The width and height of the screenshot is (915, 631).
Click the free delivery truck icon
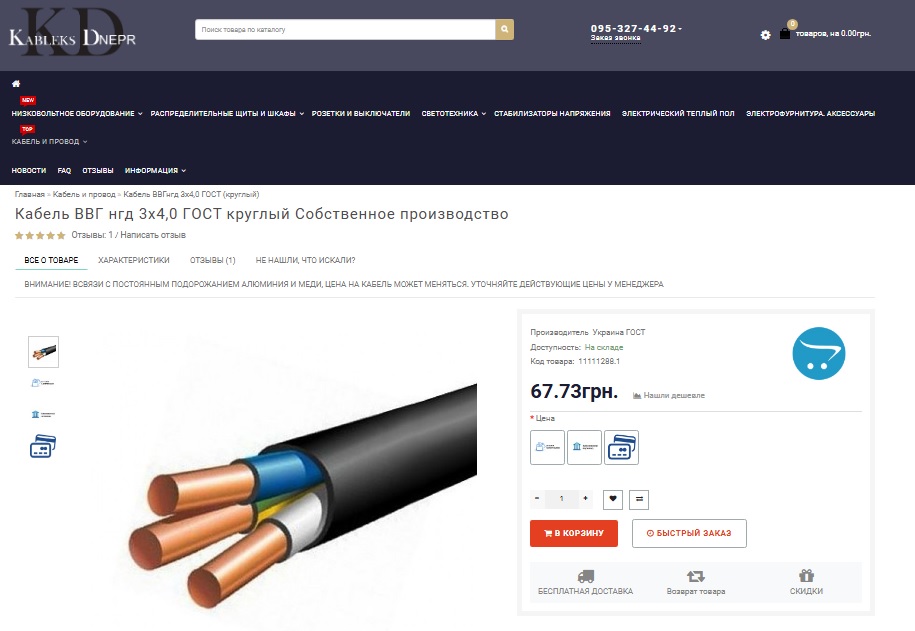click(585, 576)
